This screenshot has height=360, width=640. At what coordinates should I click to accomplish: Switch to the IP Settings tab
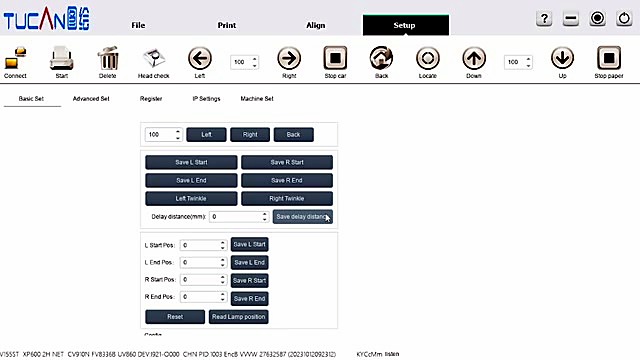207,99
